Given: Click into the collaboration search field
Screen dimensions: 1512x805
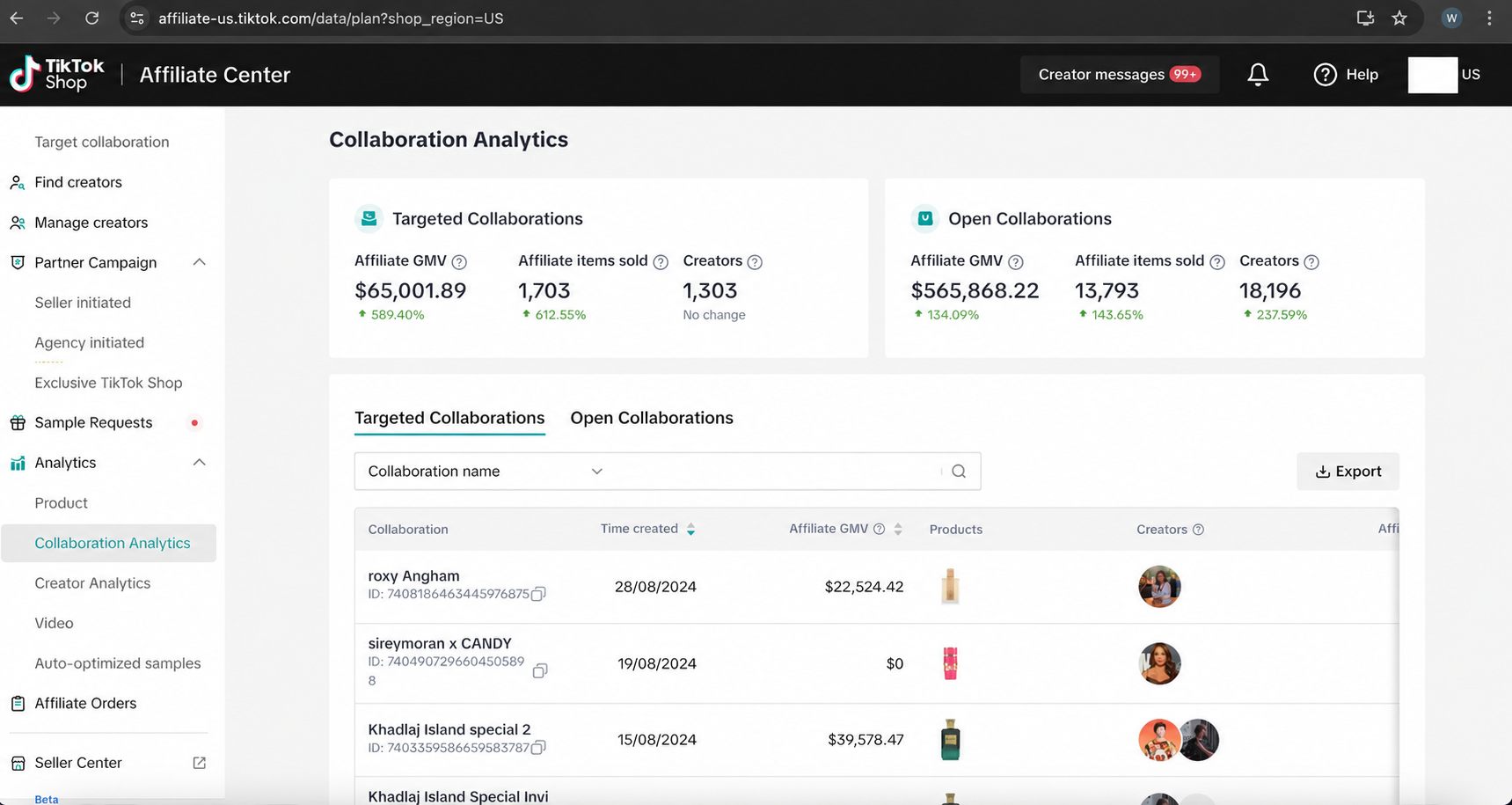Looking at the screenshot, I should coord(777,472).
